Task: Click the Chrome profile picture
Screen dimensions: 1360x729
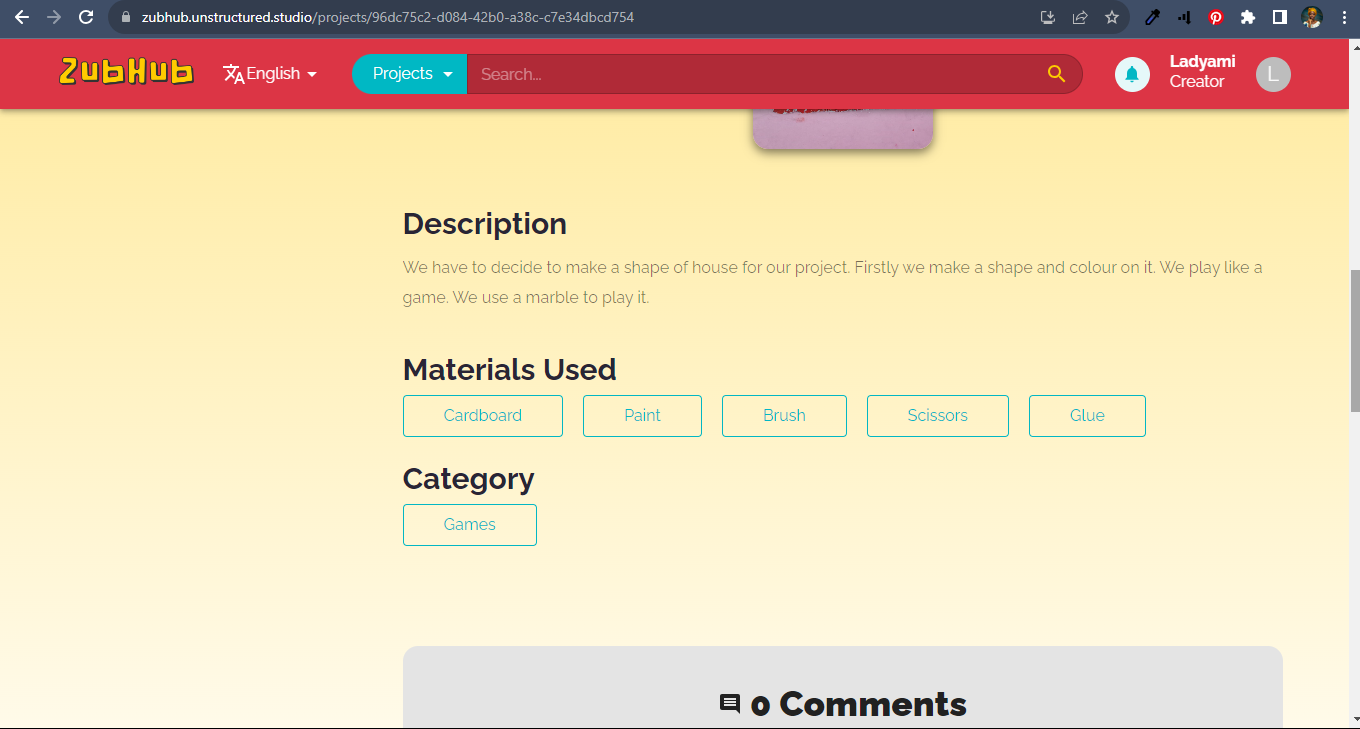Action: (1311, 17)
